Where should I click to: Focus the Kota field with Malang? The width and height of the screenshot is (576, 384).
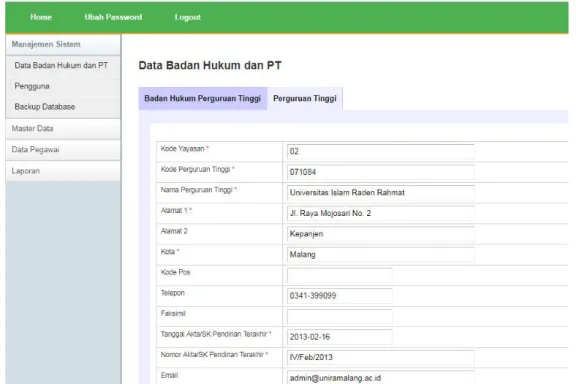(x=381, y=254)
